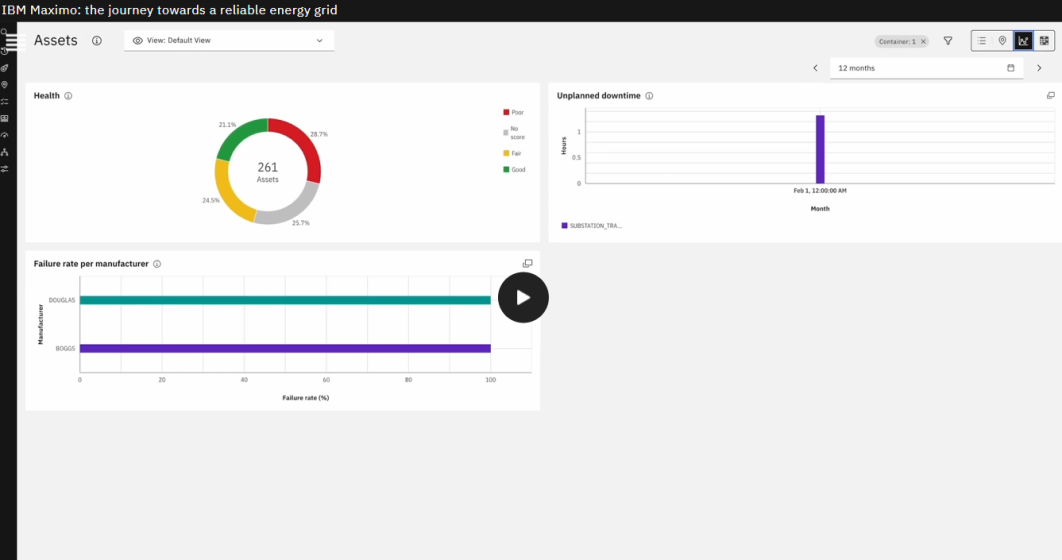Click the purple downtime bar for Feb 1
Viewport: 1062px width, 560px height.
click(820, 149)
